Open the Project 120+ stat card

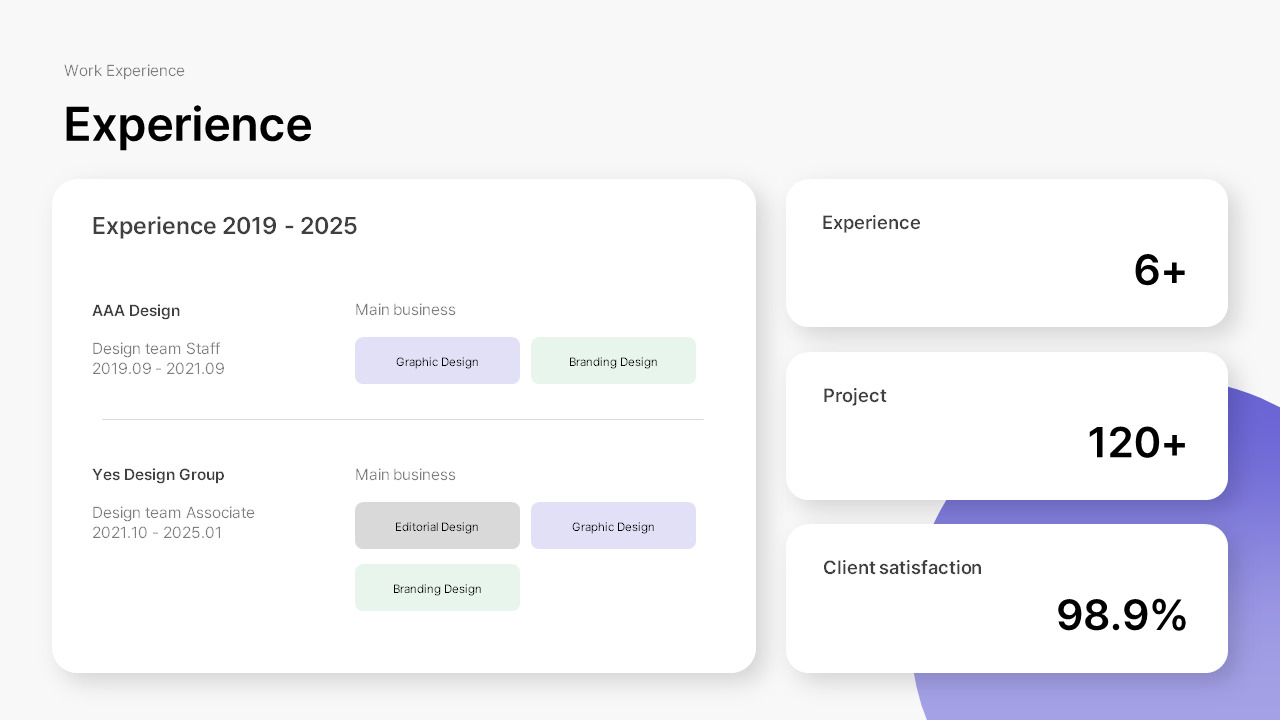pos(1007,426)
